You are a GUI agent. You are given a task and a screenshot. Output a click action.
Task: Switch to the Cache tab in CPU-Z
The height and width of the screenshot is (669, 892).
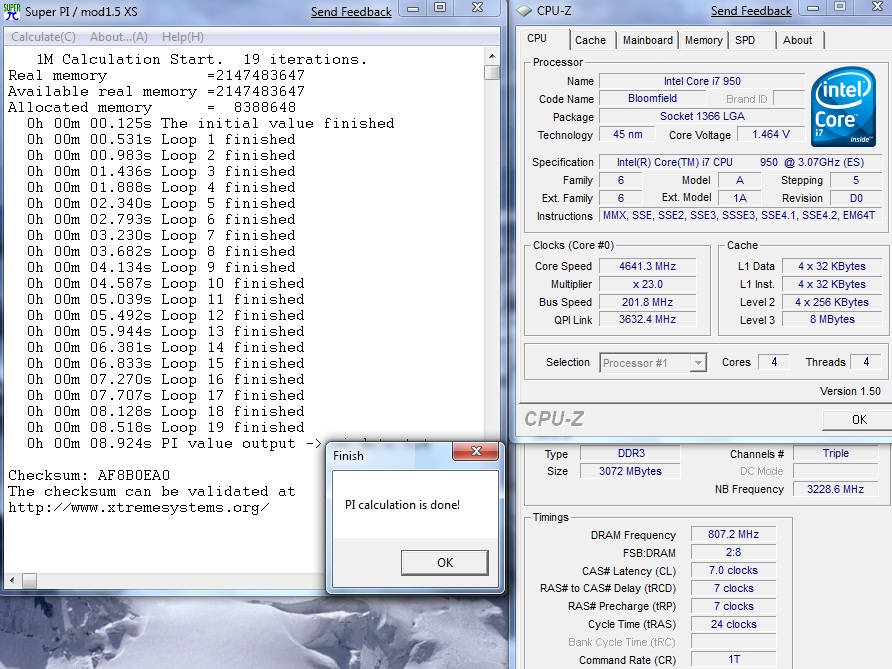tap(590, 40)
